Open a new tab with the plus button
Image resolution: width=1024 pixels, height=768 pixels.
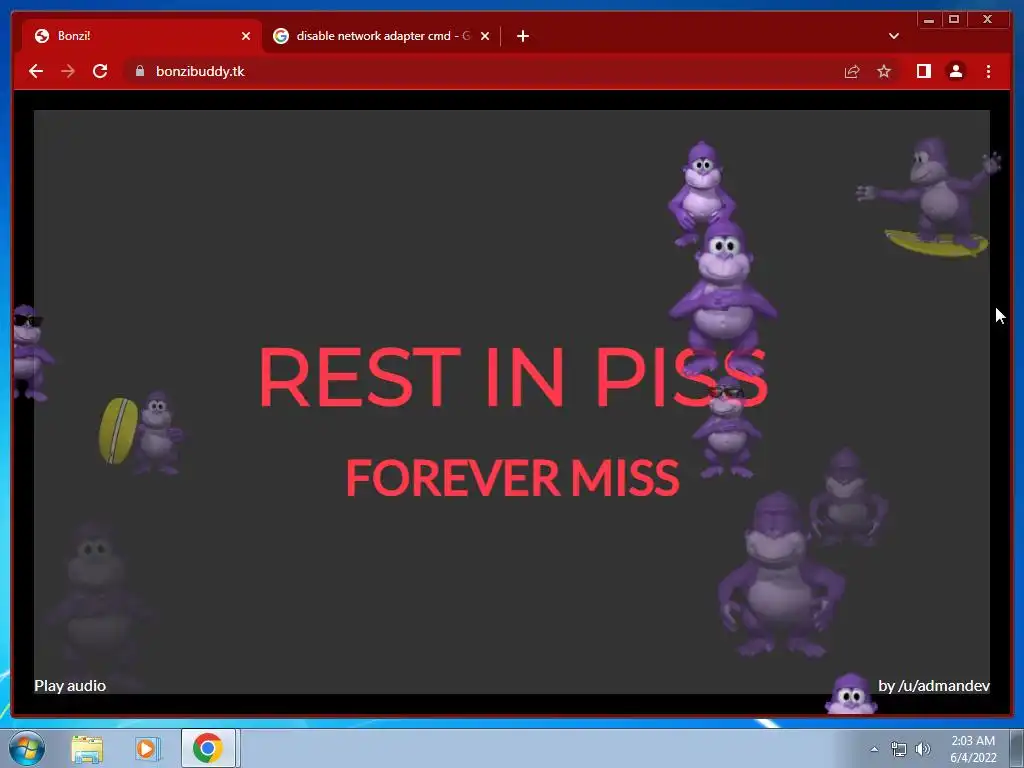[522, 36]
